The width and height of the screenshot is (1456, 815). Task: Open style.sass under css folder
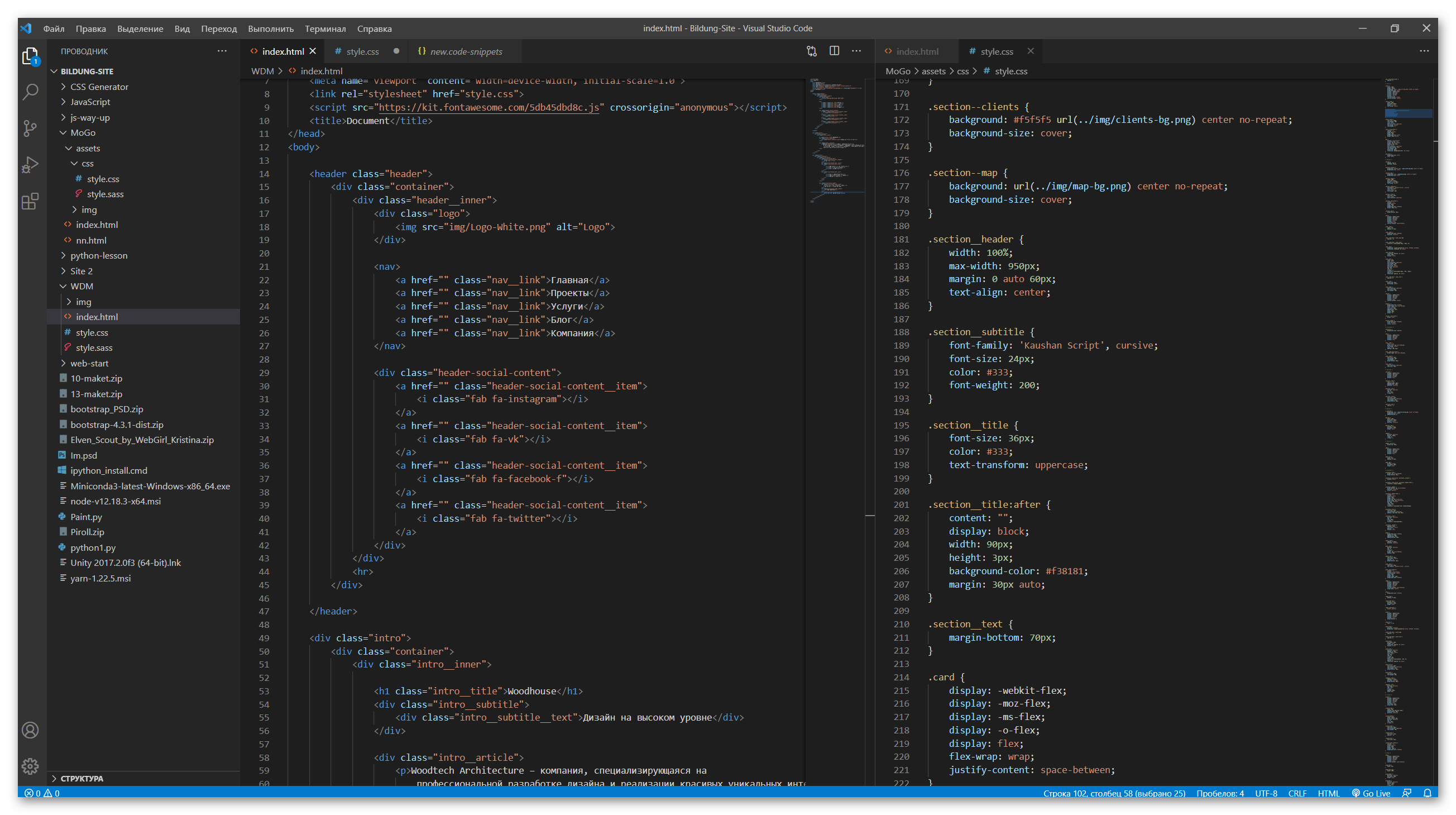(x=105, y=194)
